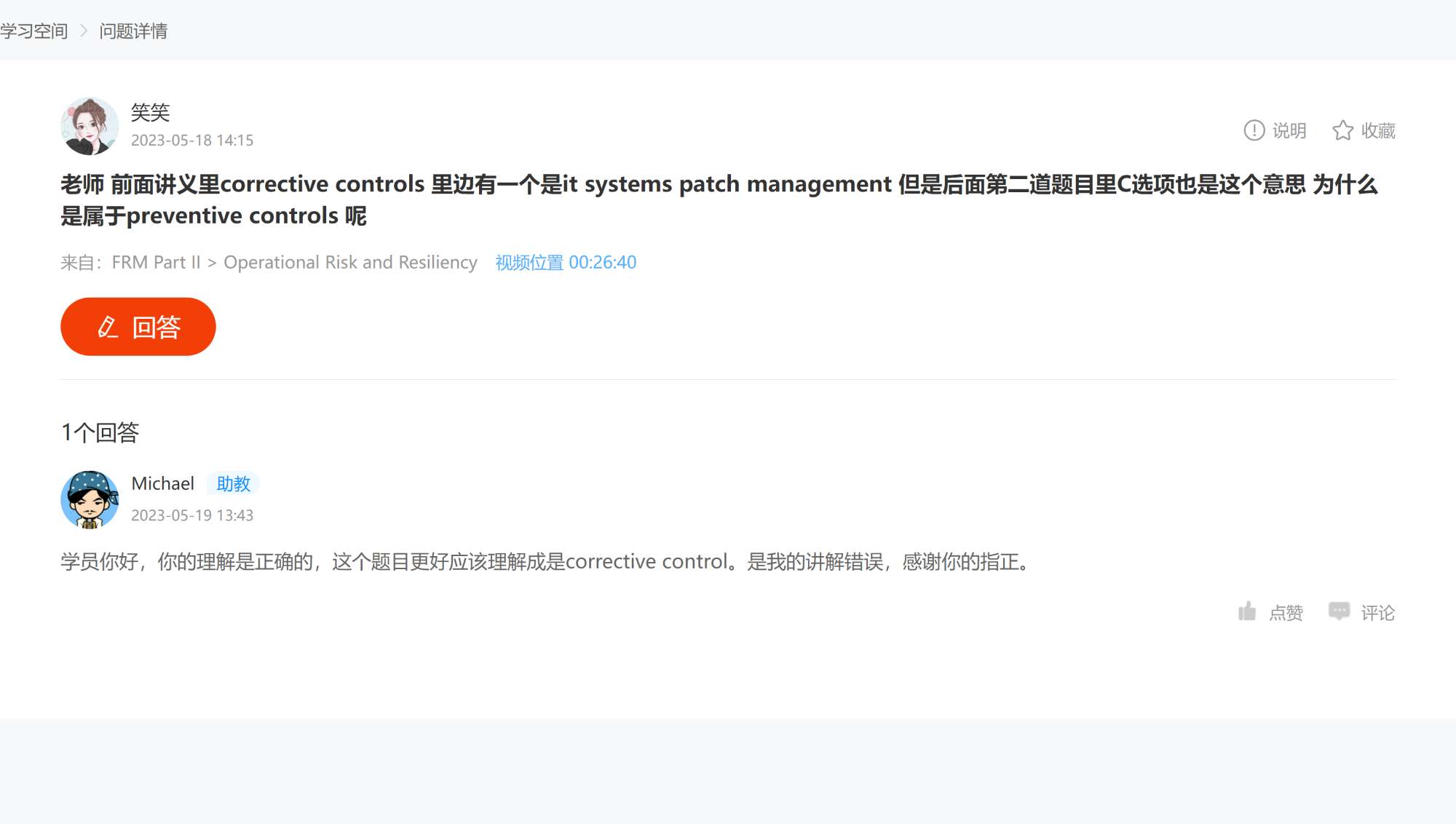Click the 收藏 text label
This screenshot has height=824, width=1456.
(x=1378, y=130)
